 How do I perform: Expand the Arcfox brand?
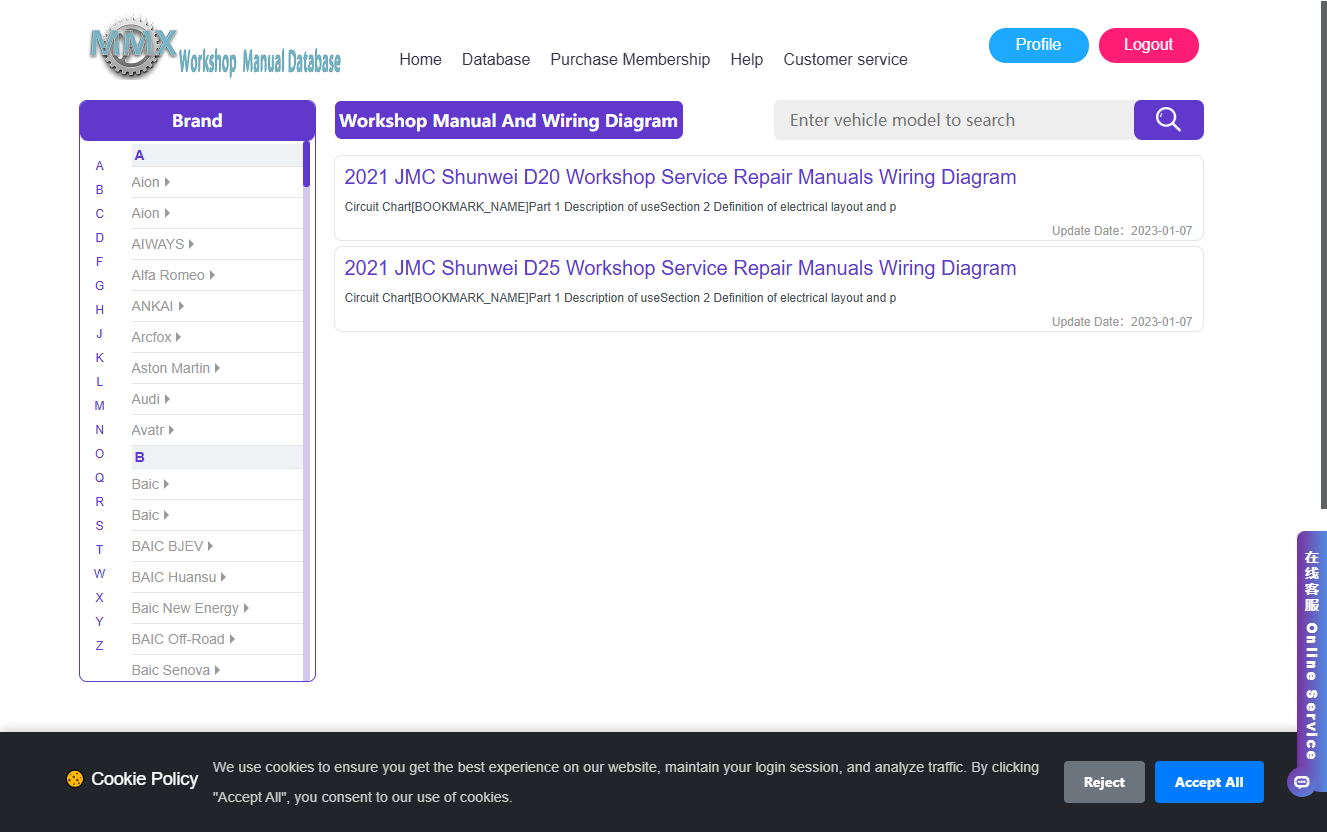point(157,337)
